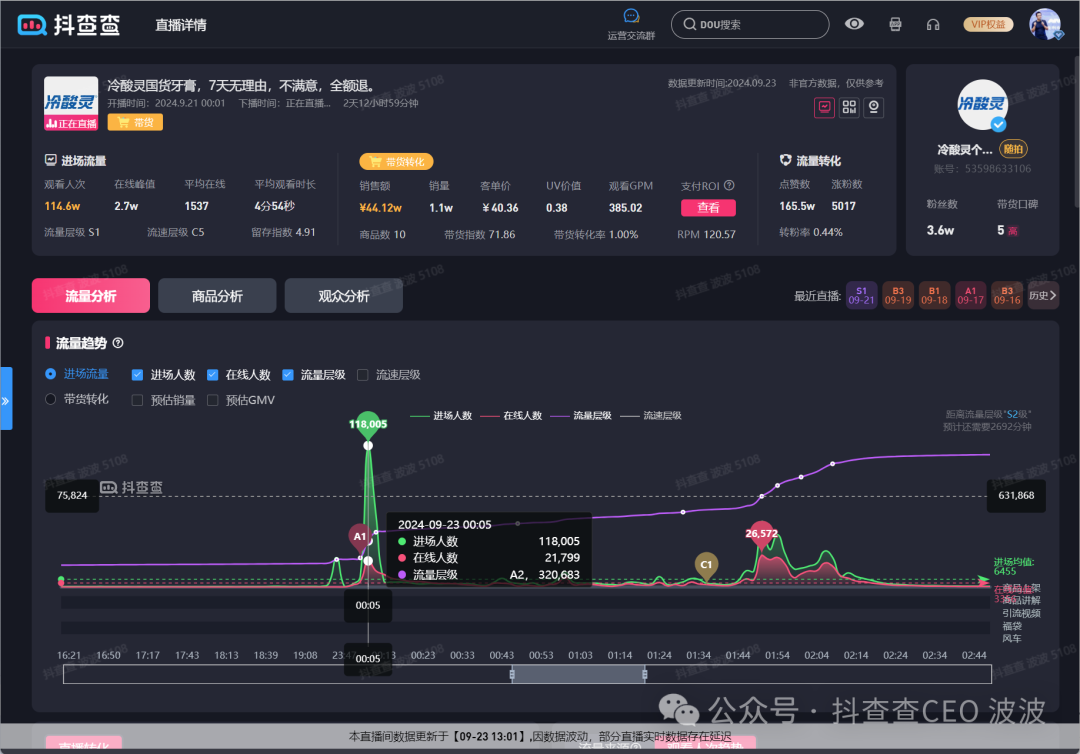Enable the 流速层级 checkbox
This screenshot has height=754, width=1080.
click(363, 375)
